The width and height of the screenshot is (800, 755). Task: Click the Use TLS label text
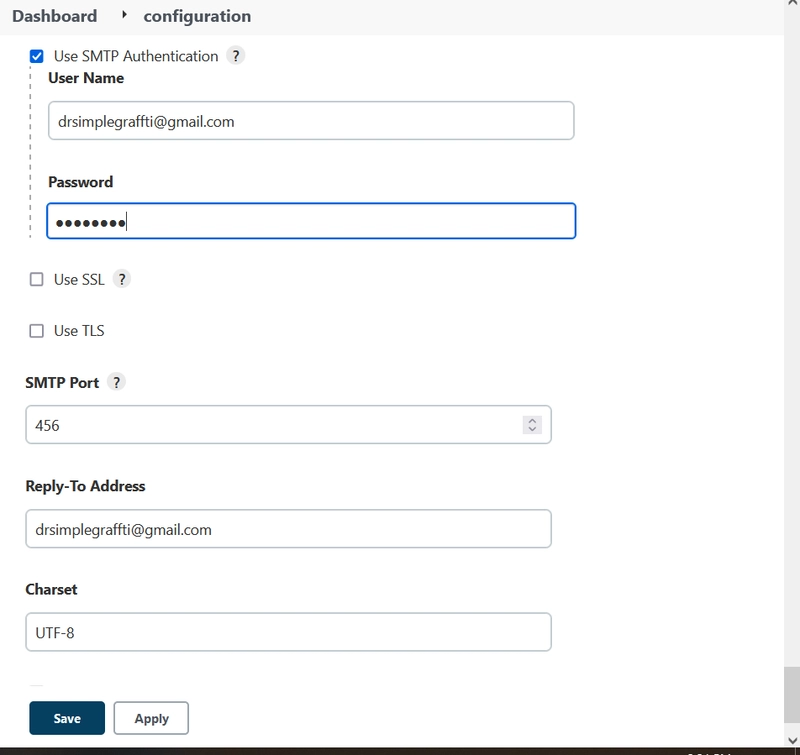(79, 331)
